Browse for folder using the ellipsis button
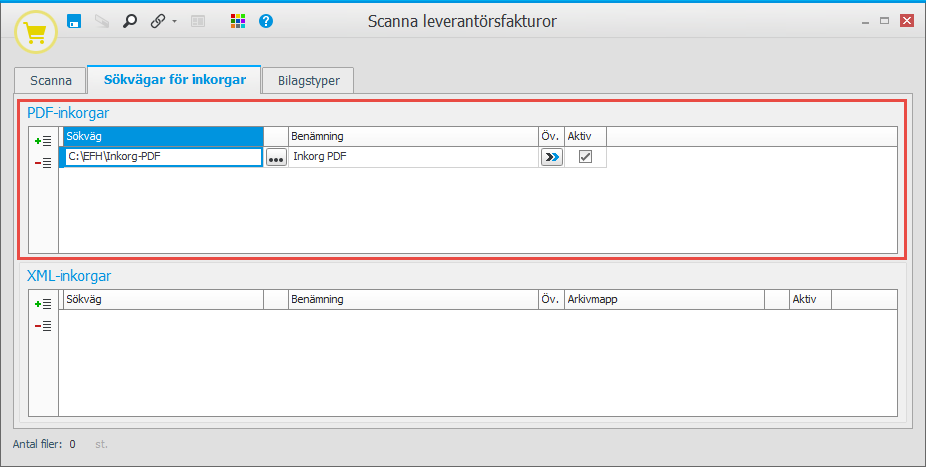Image resolution: width=926 pixels, height=467 pixels. (276, 158)
